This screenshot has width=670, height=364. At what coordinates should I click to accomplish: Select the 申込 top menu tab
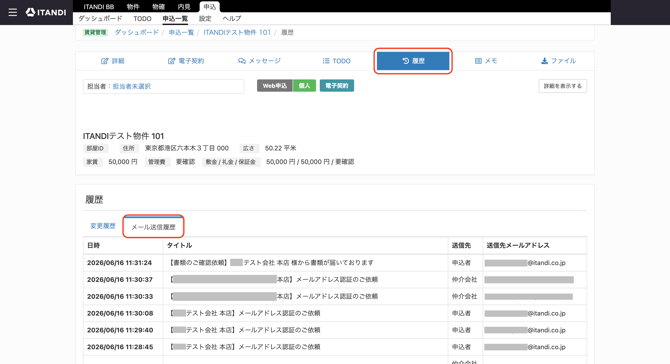(x=209, y=6)
